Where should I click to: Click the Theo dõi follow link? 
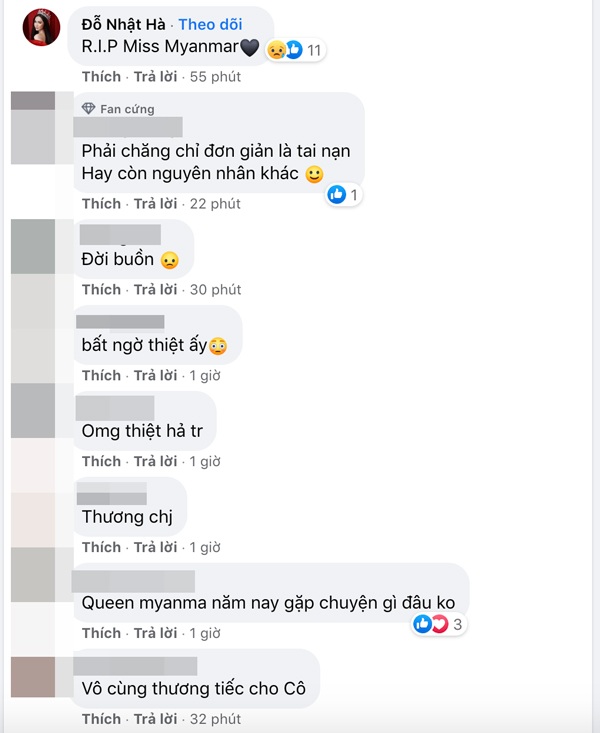(x=210, y=24)
